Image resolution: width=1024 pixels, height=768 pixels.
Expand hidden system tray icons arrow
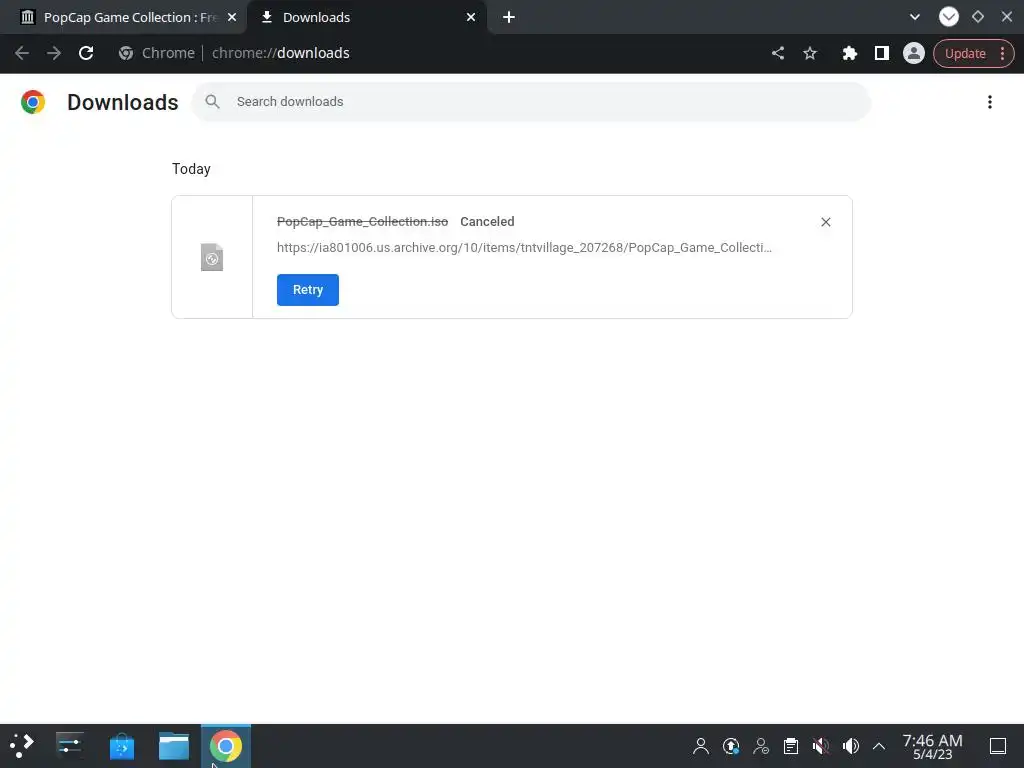click(x=879, y=746)
